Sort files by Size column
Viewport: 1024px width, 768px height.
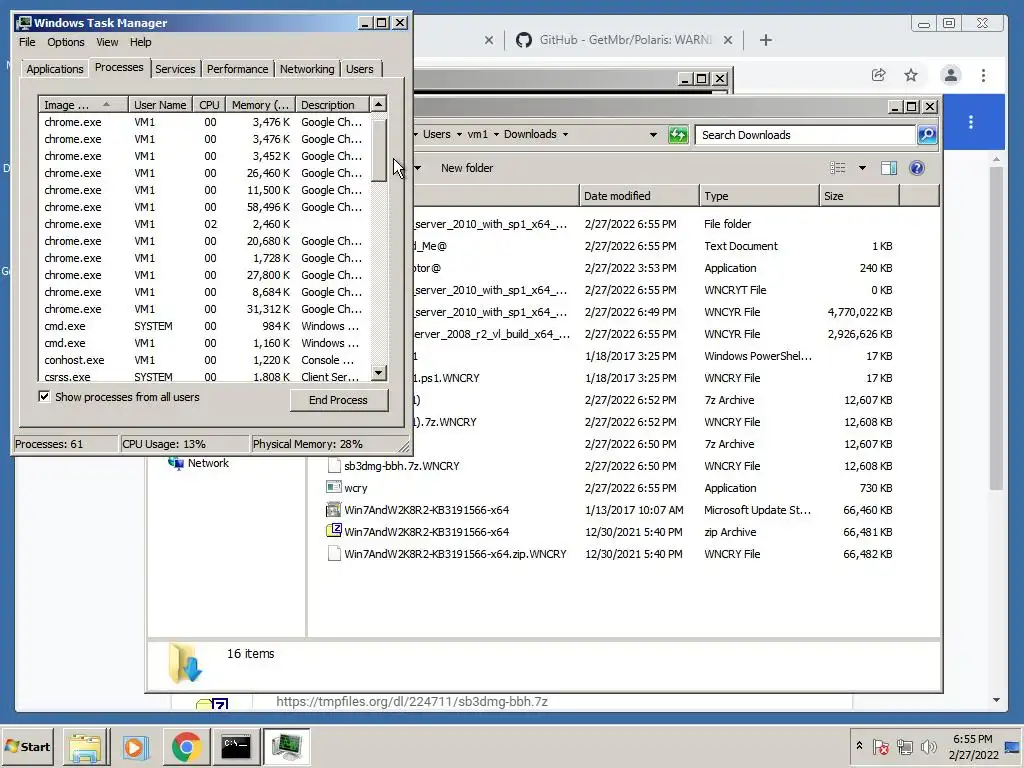pyautogui.click(x=859, y=196)
